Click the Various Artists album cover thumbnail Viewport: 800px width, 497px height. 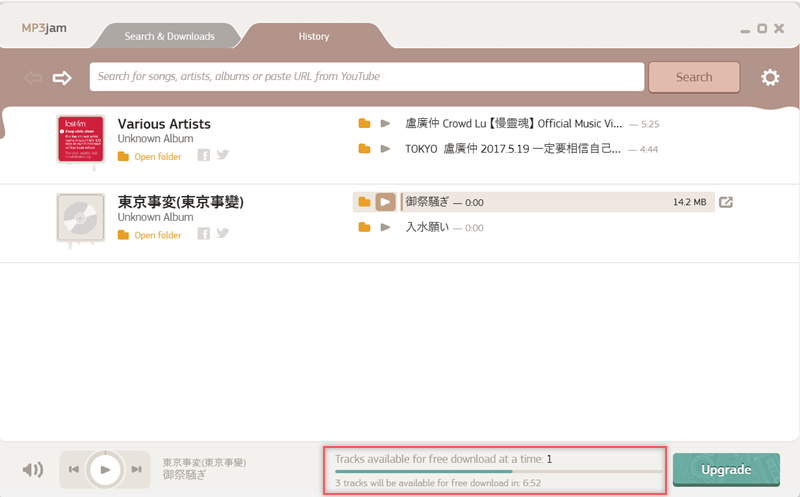81,139
